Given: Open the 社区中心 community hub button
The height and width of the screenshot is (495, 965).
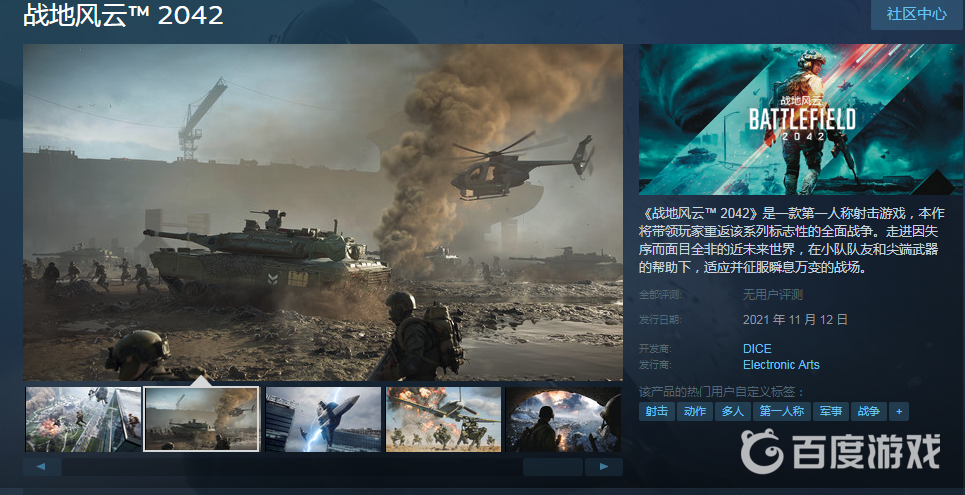Looking at the screenshot, I should coord(916,14).
